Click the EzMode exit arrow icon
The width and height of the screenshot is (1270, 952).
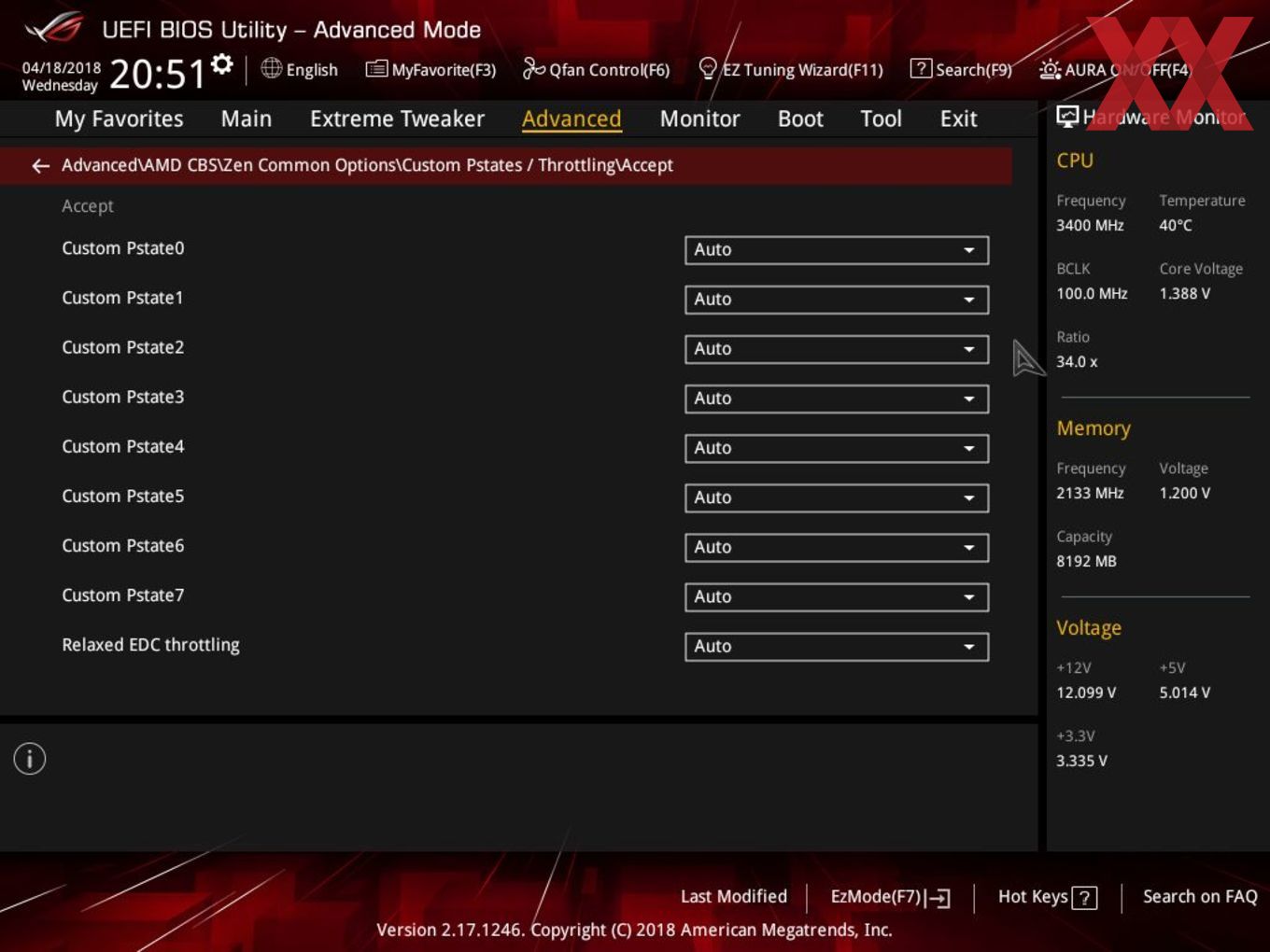[x=938, y=898]
